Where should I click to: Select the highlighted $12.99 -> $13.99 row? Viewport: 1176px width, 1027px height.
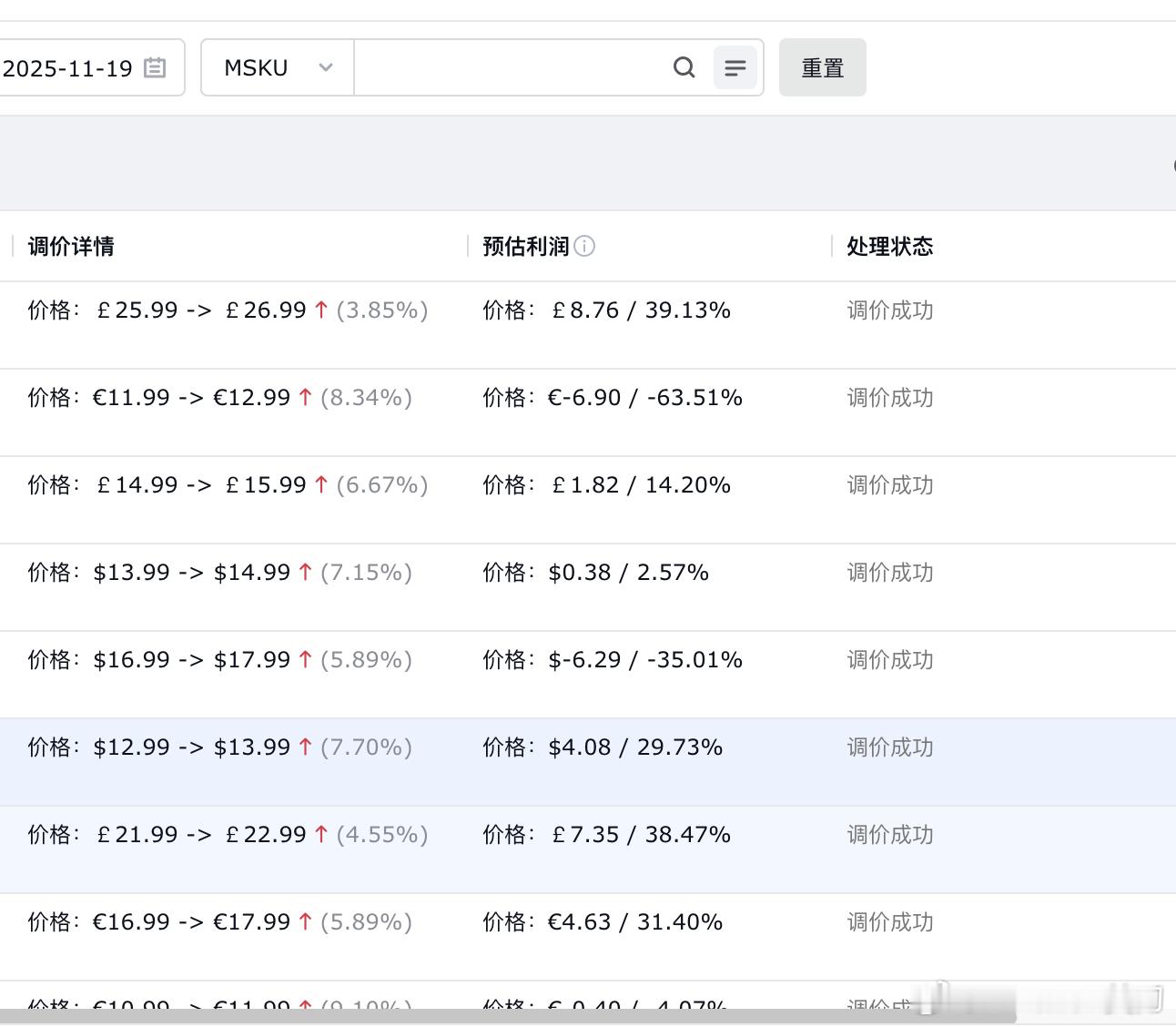click(588, 762)
